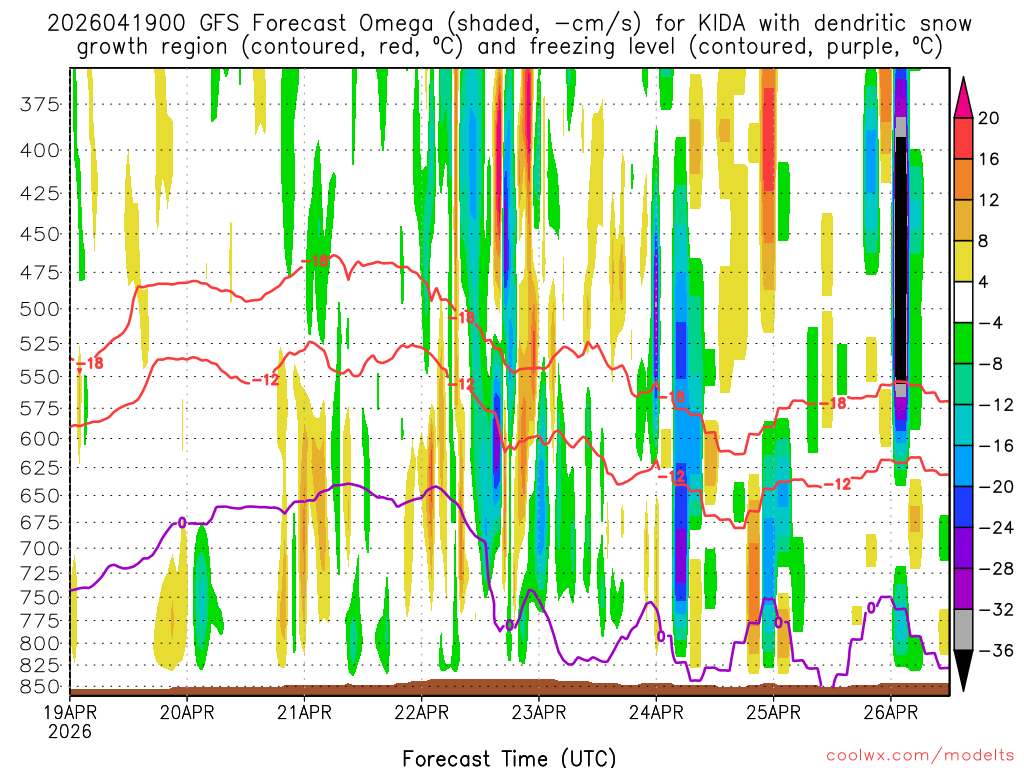This screenshot has height=768, width=1024.
Task: Click the 20APR time axis label
Action: pyautogui.click(x=187, y=712)
